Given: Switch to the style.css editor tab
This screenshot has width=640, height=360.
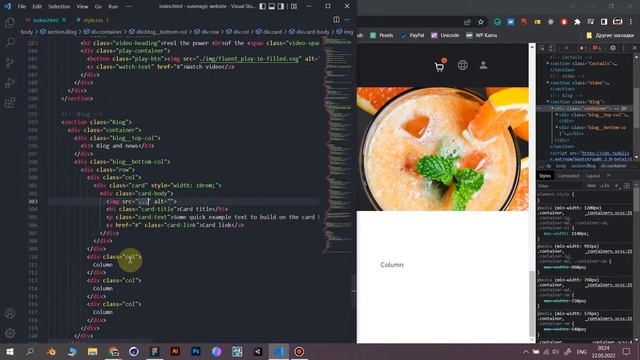Looking at the screenshot, I should coord(93,20).
